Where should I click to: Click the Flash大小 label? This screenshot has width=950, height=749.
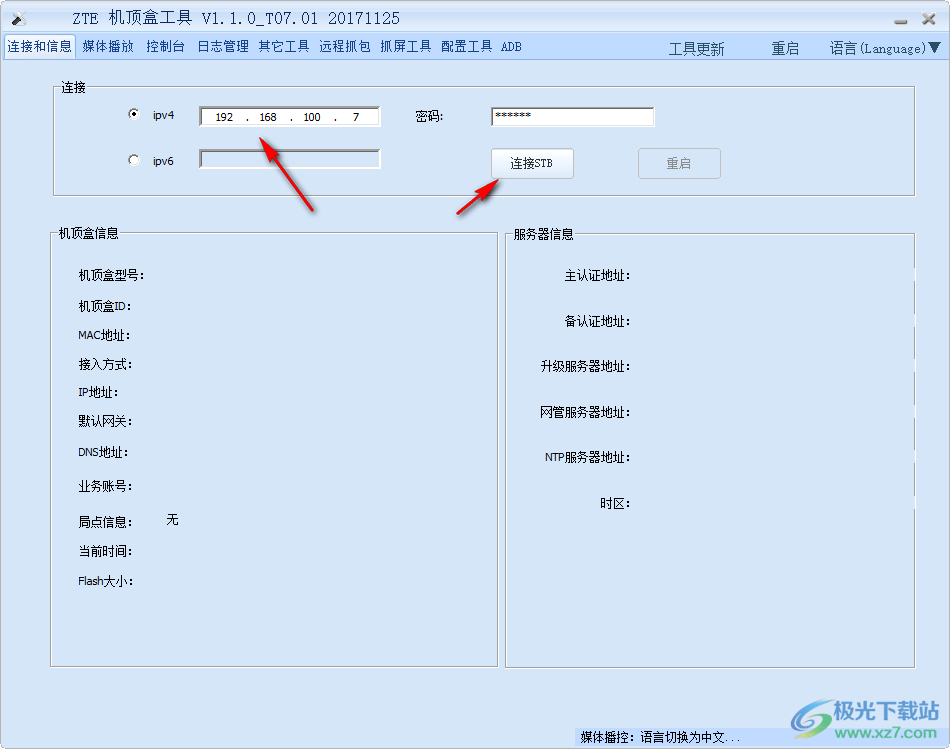(105, 581)
